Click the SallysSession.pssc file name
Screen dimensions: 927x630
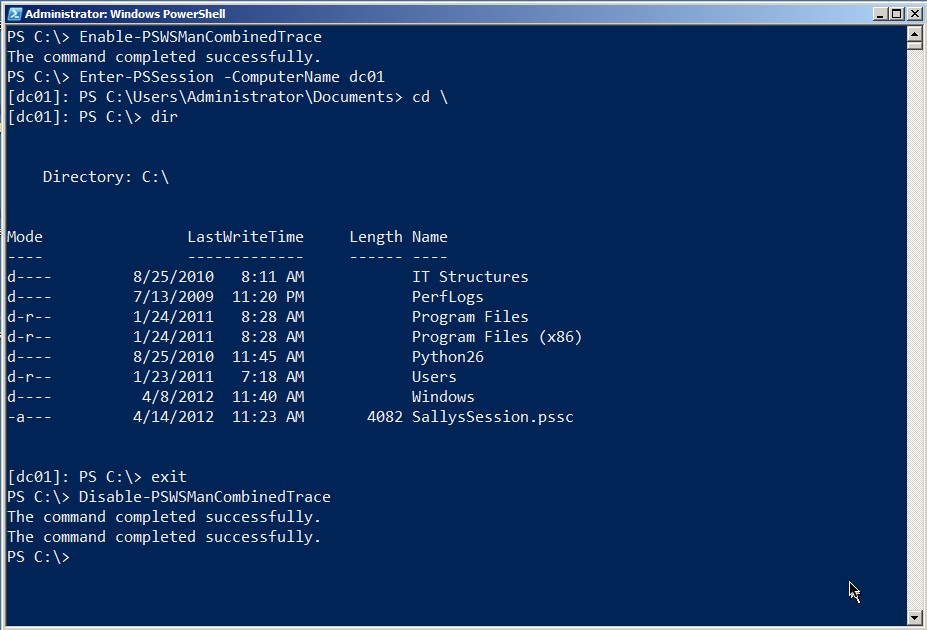click(492, 417)
